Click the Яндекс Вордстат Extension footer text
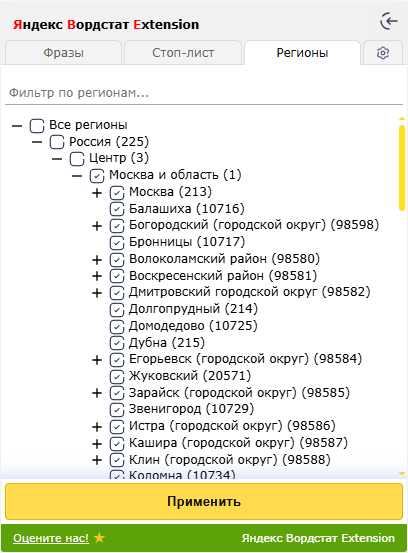This screenshot has width=408, height=553. pos(318,538)
